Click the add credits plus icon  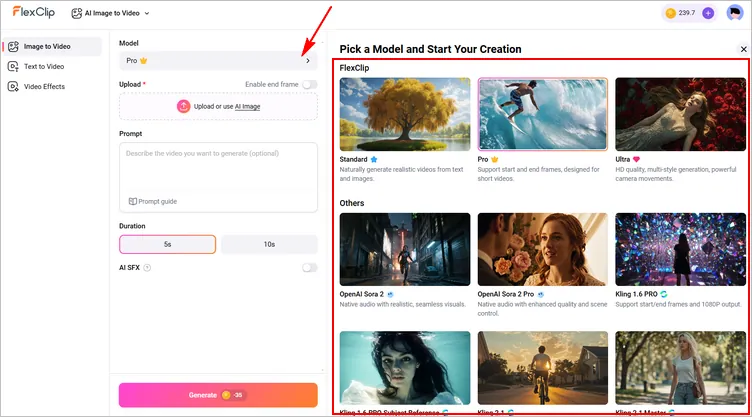point(708,13)
